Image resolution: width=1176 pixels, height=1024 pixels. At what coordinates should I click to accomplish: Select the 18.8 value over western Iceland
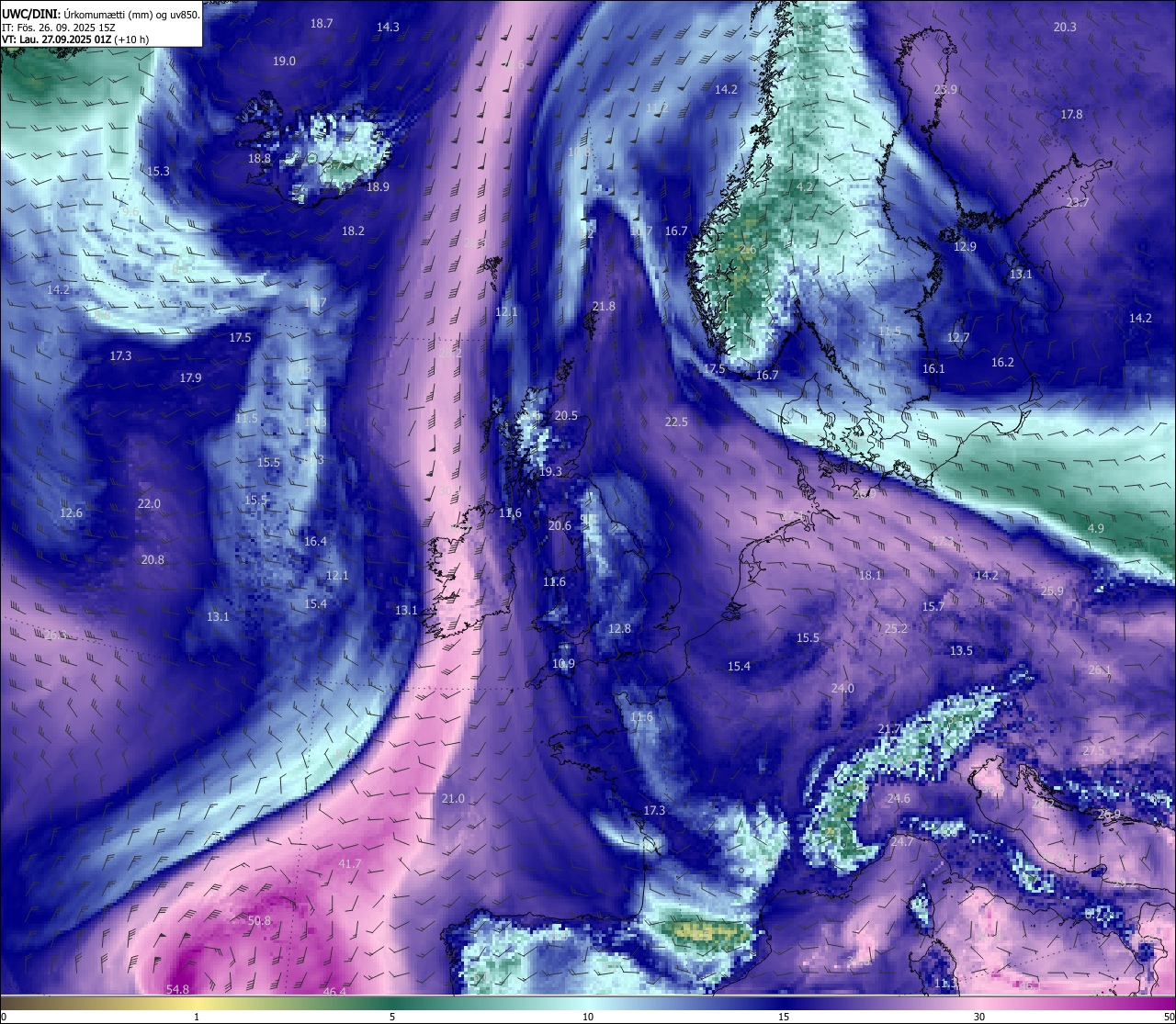coord(259,159)
